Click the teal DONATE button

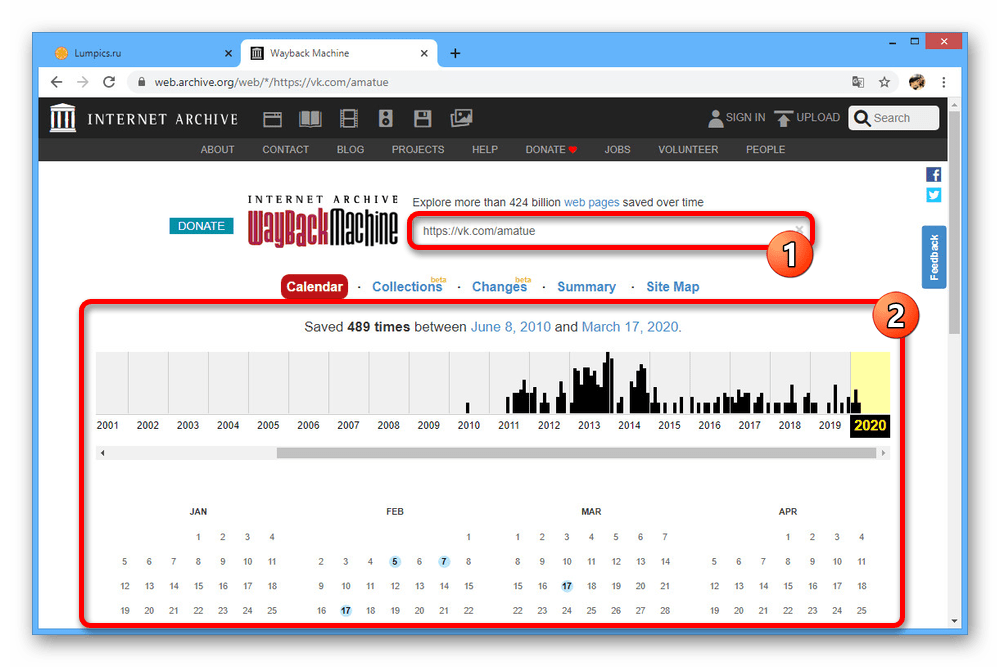point(201,226)
